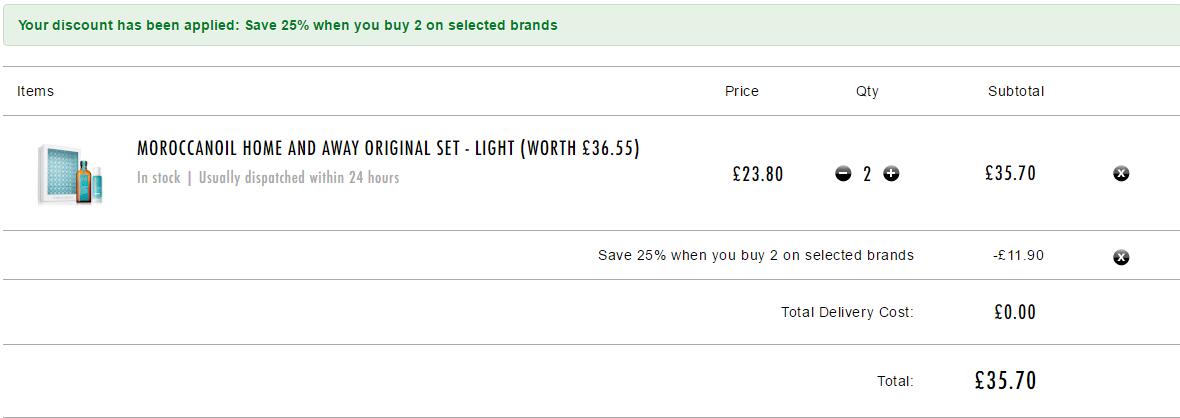Click the Total Delivery Cost label
1180x418 pixels.
[847, 312]
